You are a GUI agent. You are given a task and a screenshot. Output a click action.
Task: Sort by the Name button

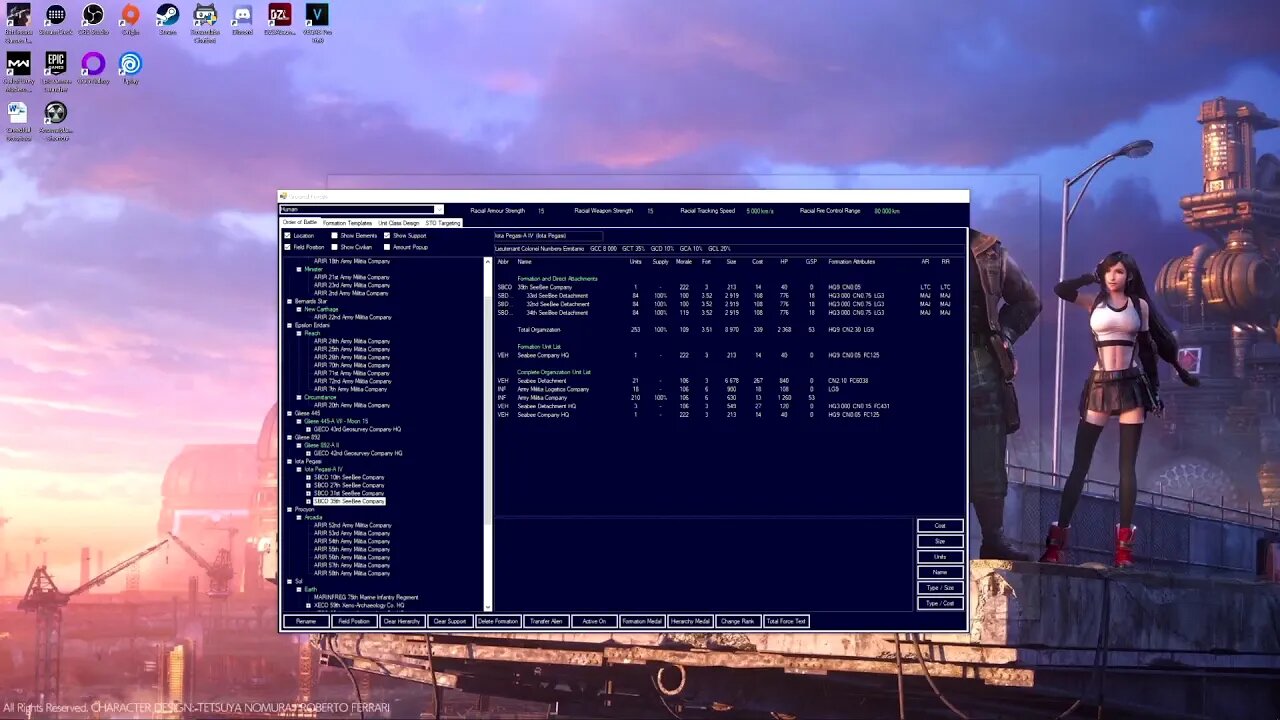[940, 572]
